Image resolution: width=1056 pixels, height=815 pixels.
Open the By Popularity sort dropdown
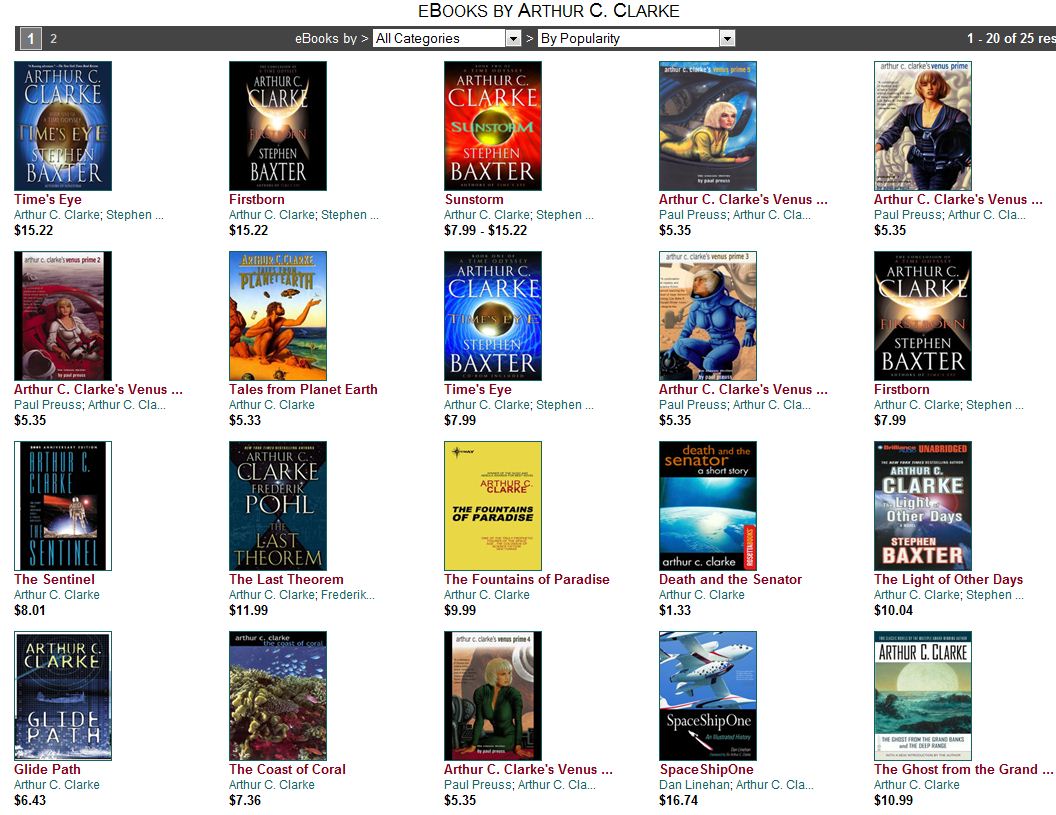(x=636, y=38)
